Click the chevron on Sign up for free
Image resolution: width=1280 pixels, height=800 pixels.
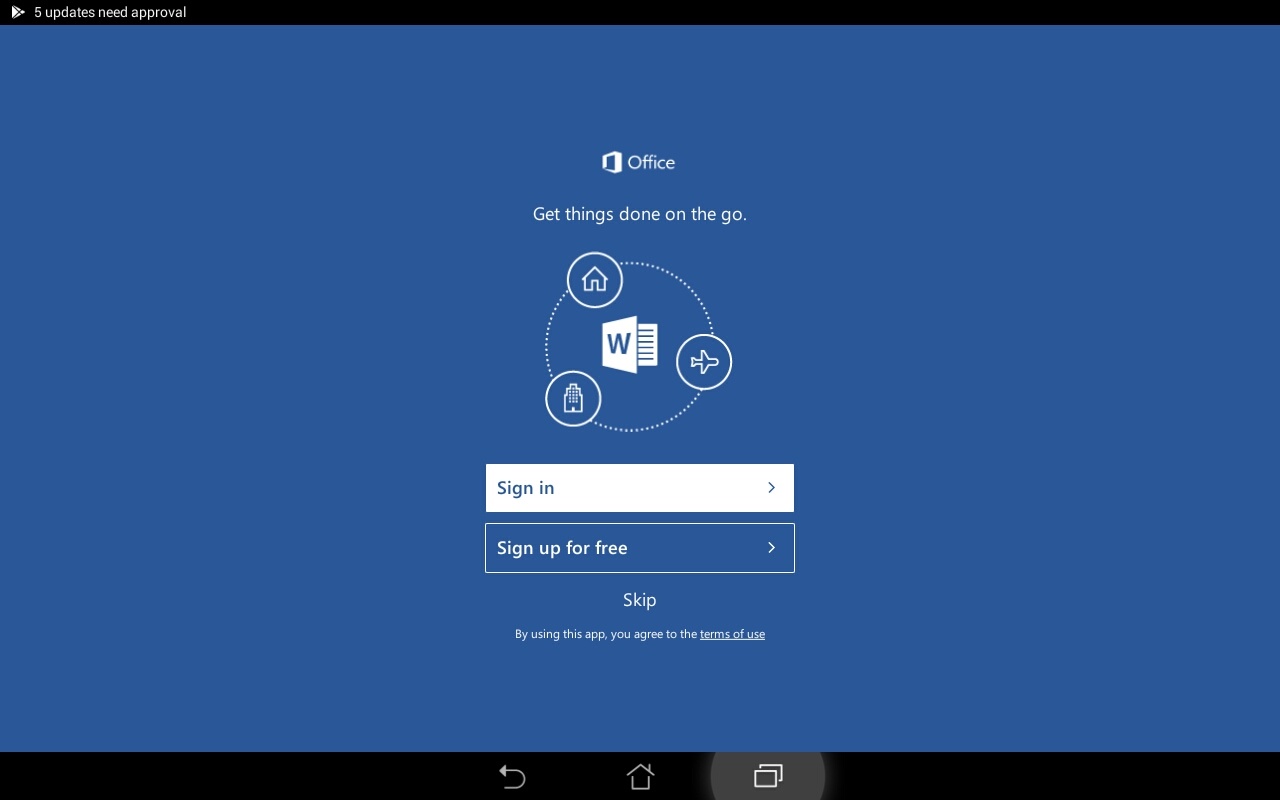tap(771, 548)
